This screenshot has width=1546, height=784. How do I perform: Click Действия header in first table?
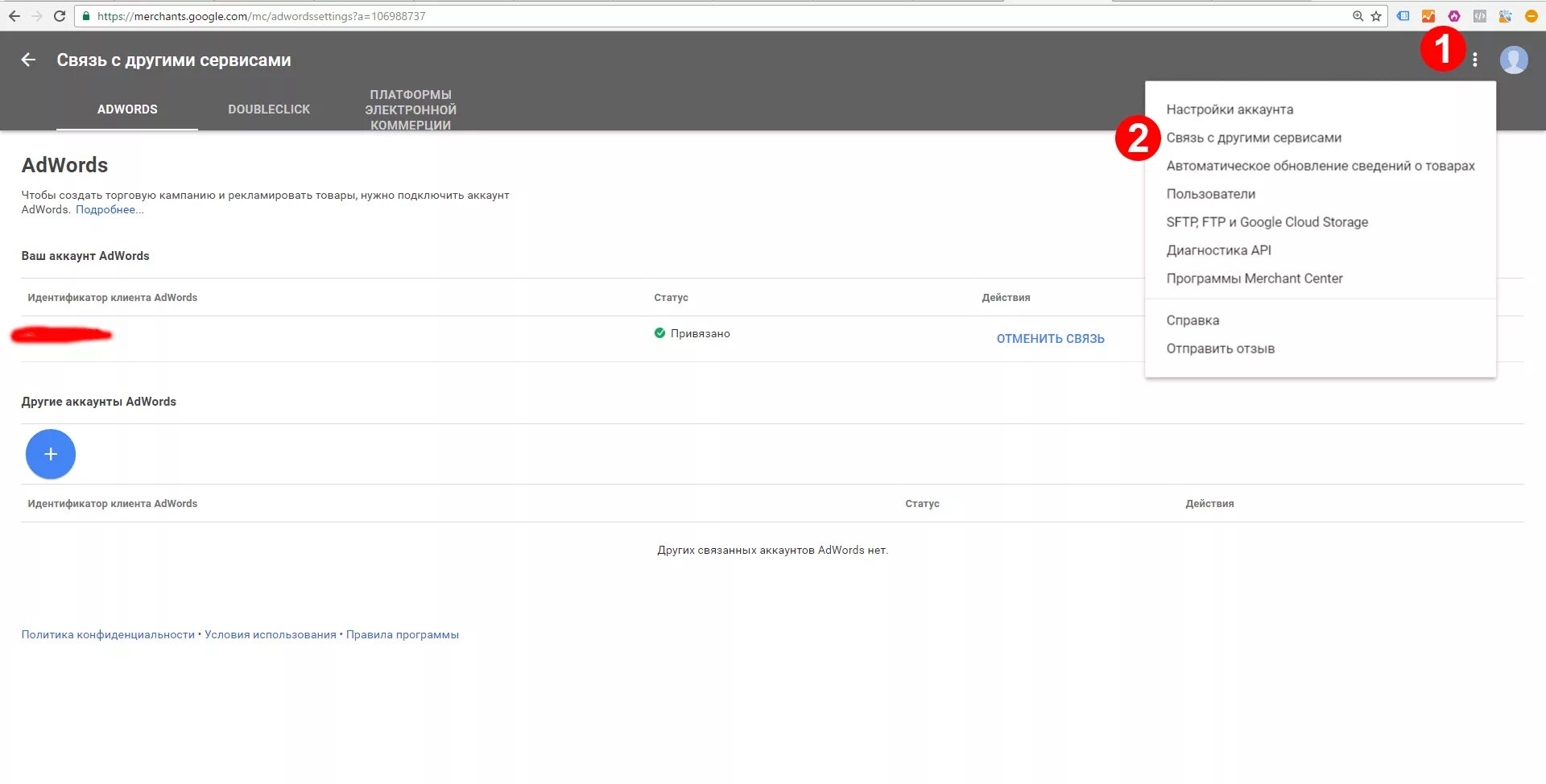click(x=1006, y=298)
